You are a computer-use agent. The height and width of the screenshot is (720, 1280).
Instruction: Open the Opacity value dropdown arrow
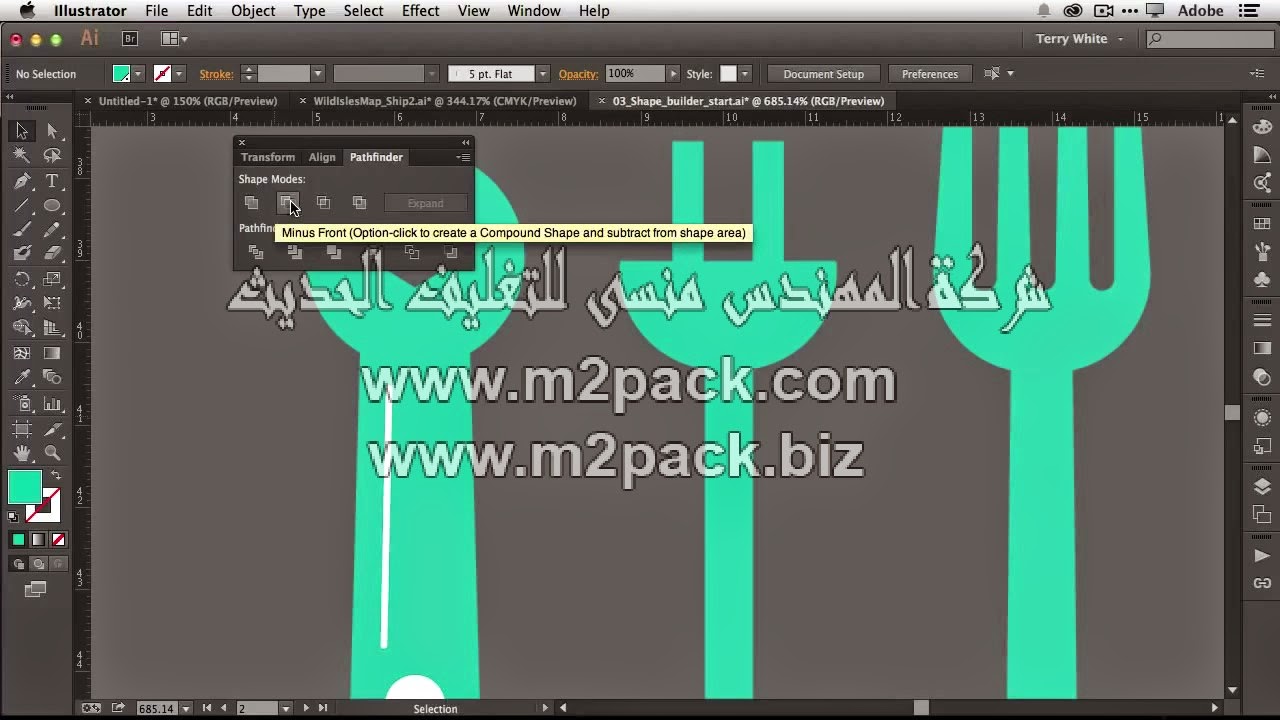click(x=673, y=74)
